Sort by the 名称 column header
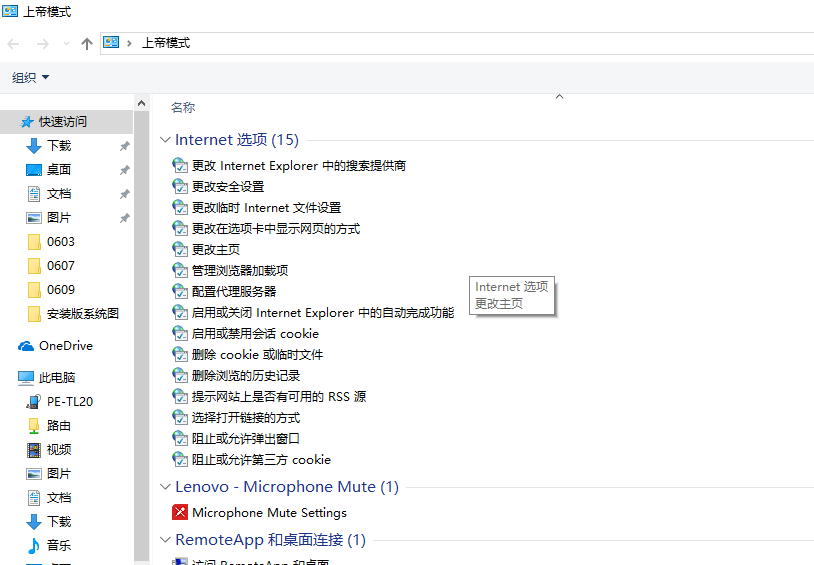 point(183,107)
